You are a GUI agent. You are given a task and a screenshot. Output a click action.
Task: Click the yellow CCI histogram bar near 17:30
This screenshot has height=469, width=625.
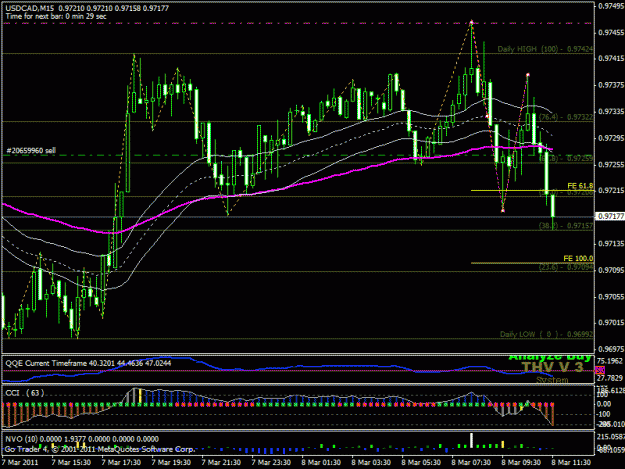click(140, 396)
